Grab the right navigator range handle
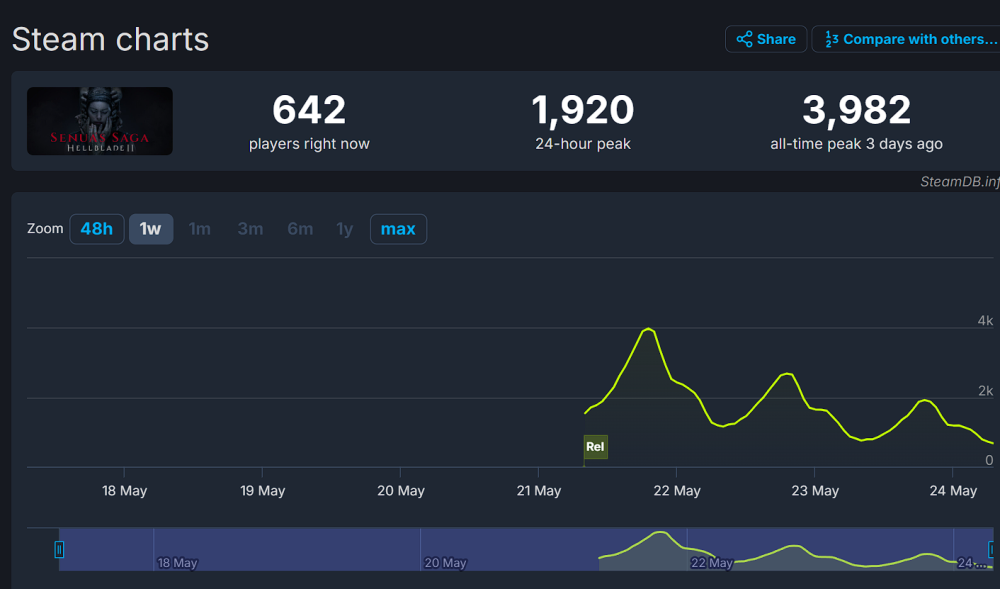This screenshot has height=589, width=1000. pyautogui.click(x=992, y=549)
